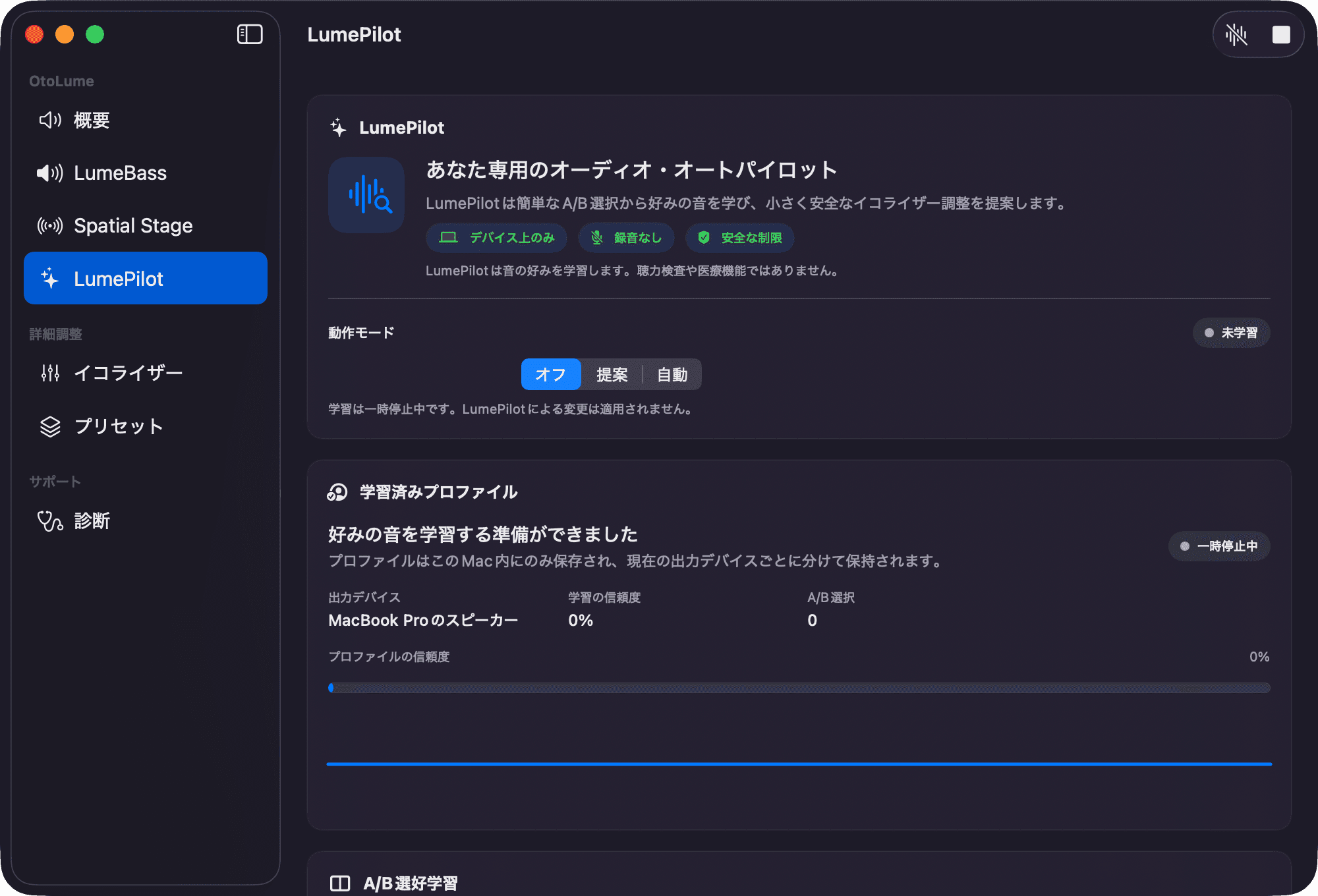Open 診断 in the sidebar
The width and height of the screenshot is (1318, 896).
(146, 520)
